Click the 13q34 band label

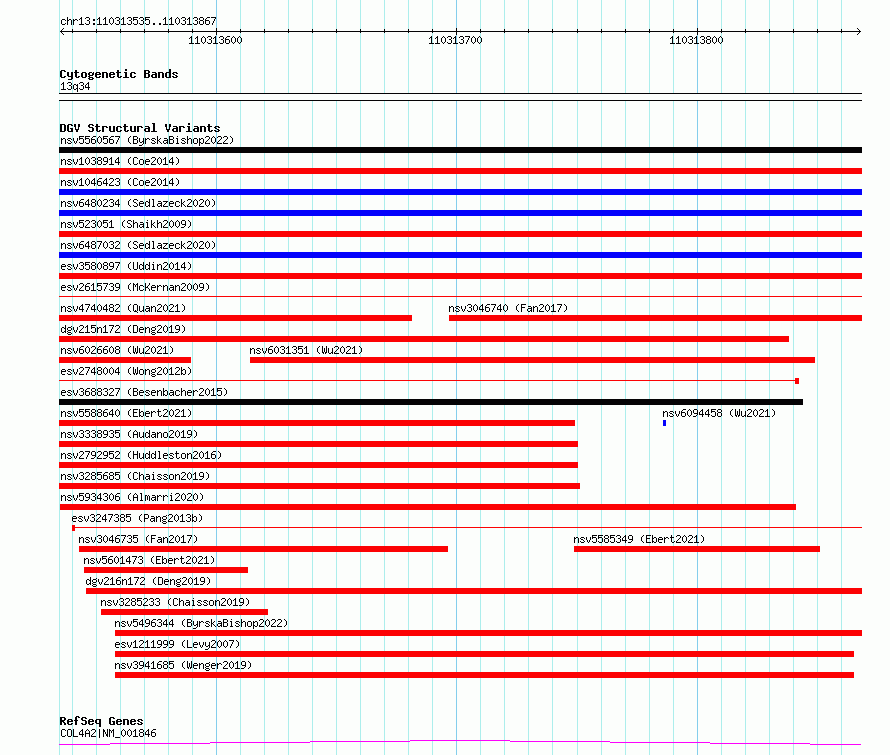click(75, 86)
